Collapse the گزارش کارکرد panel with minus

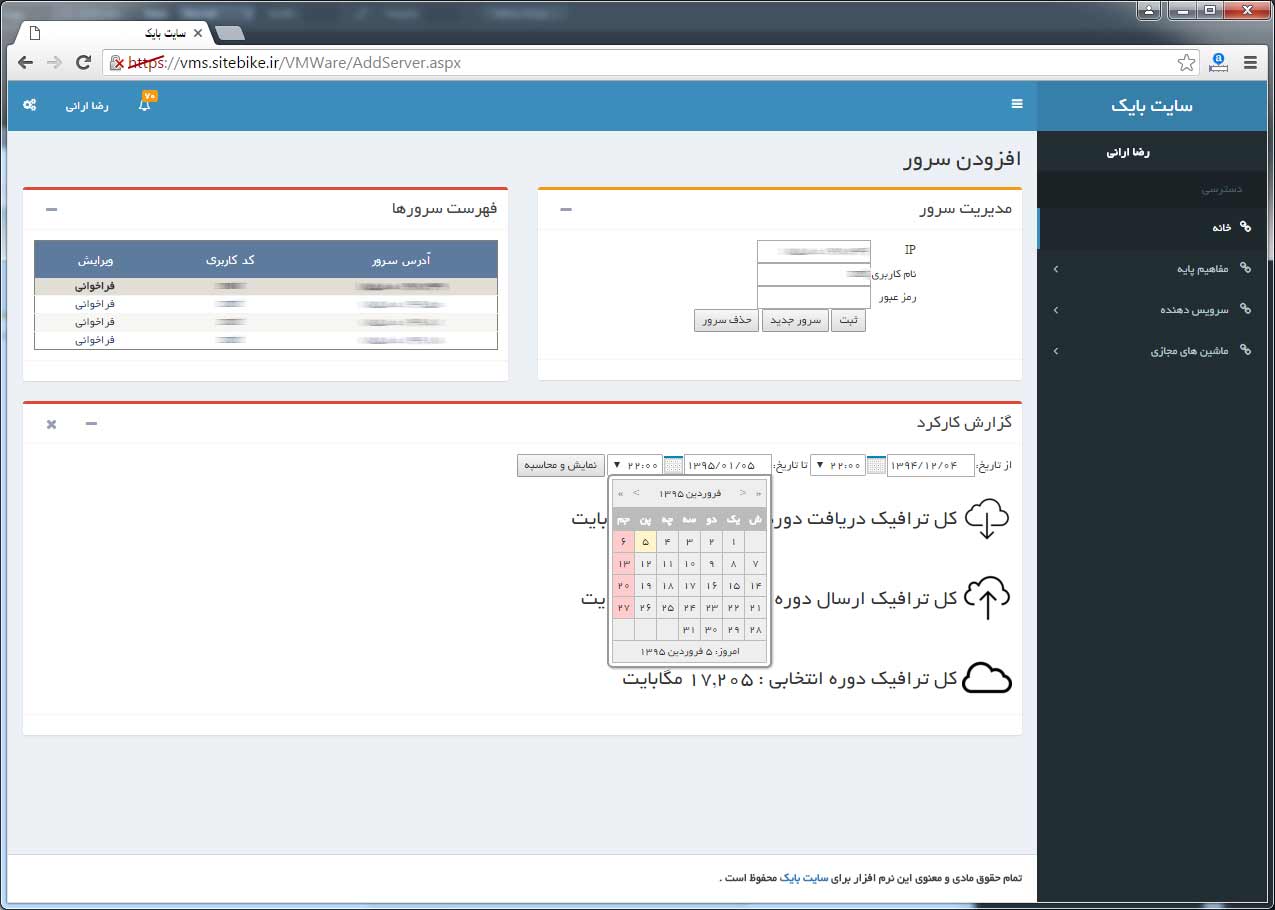[91, 424]
